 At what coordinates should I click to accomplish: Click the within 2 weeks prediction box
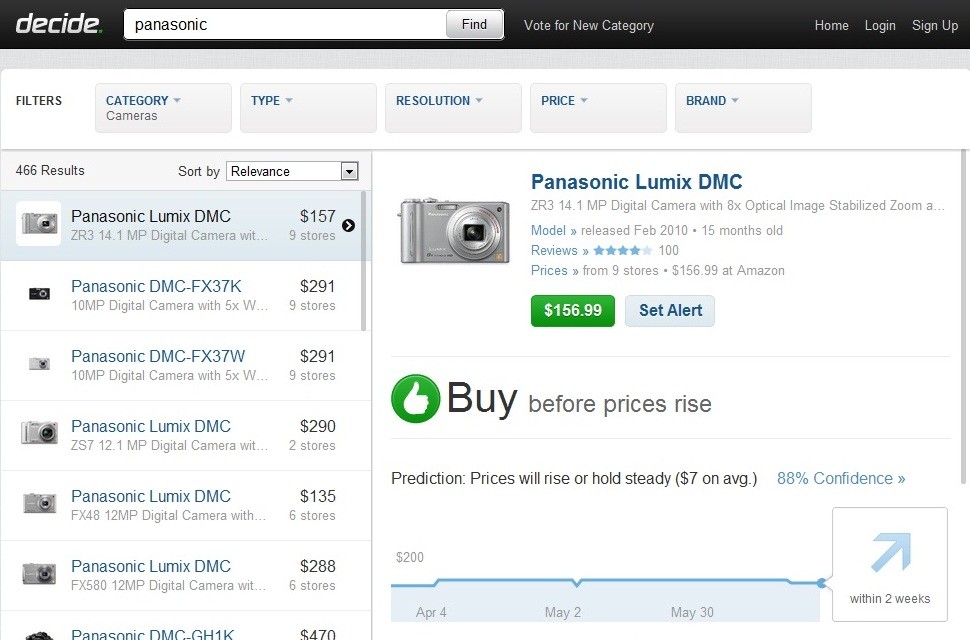click(x=890, y=564)
